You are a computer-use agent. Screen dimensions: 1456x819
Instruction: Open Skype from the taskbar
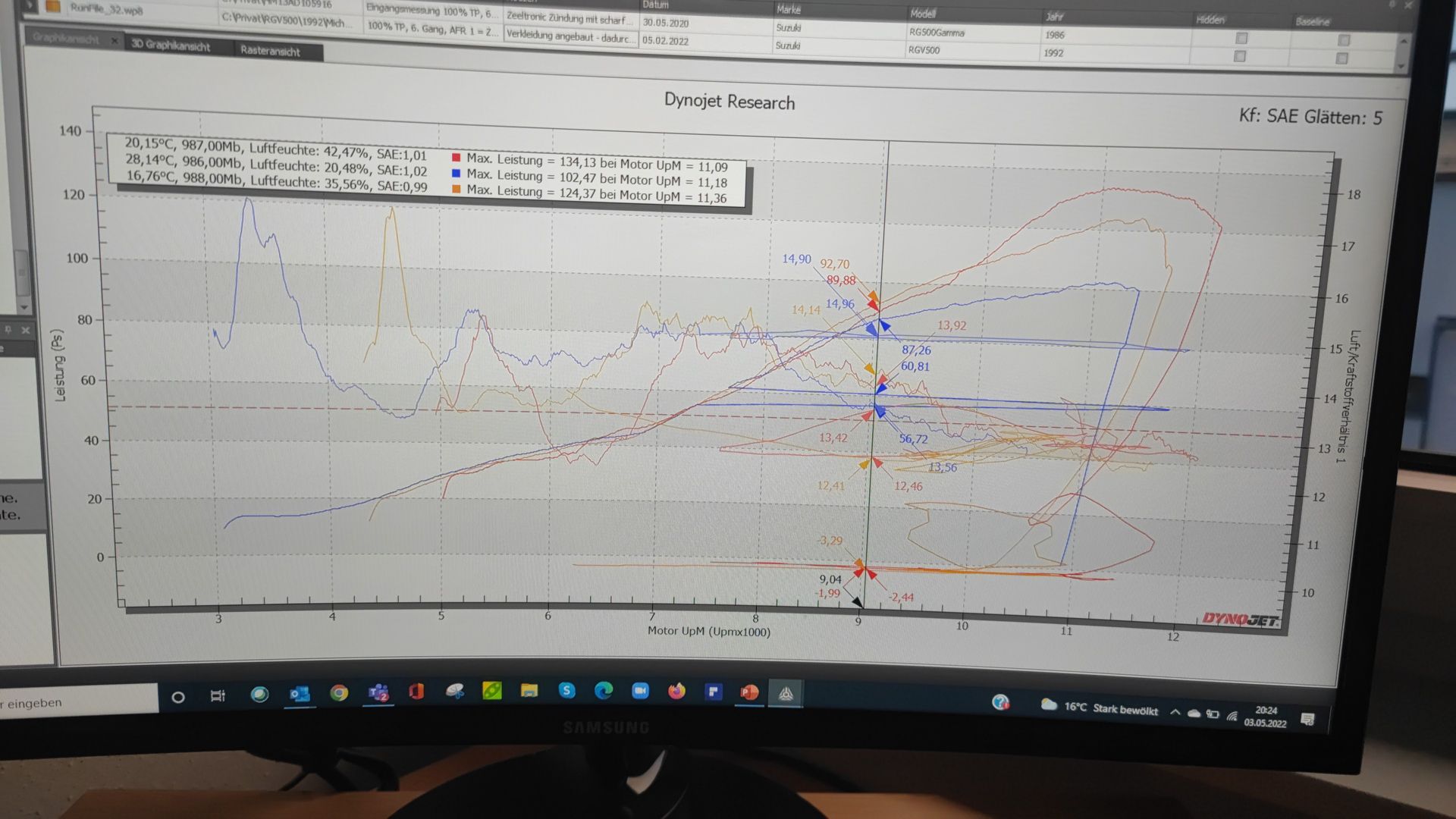pyautogui.click(x=566, y=690)
